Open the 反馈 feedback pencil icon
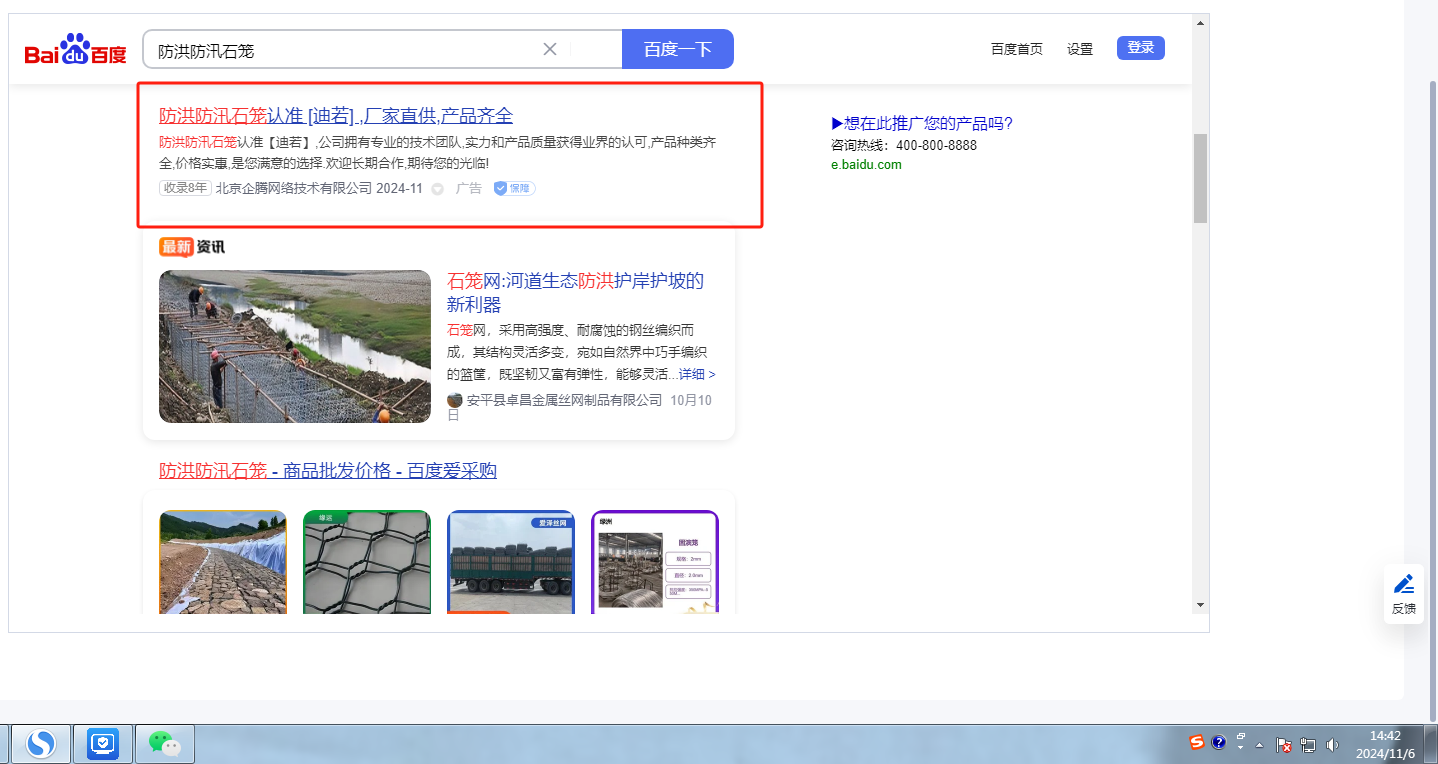The image size is (1438, 764). [1404, 593]
